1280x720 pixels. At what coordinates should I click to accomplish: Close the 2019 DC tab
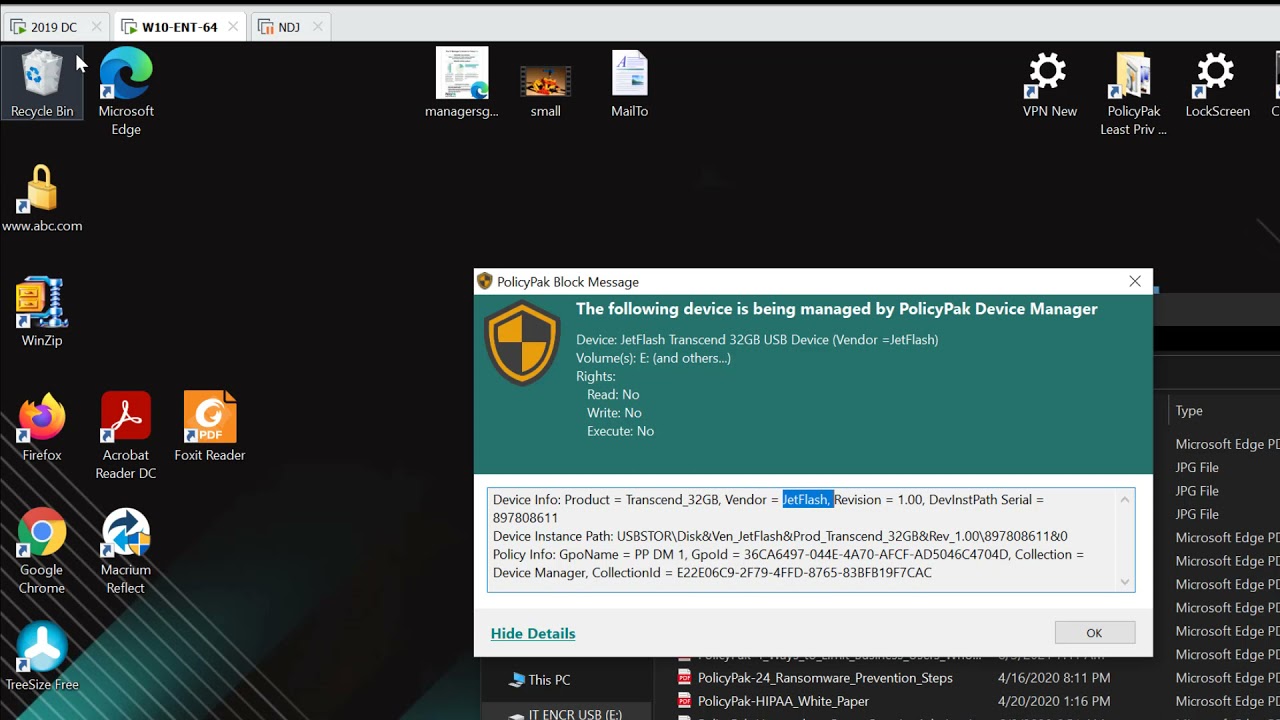[x=96, y=27]
